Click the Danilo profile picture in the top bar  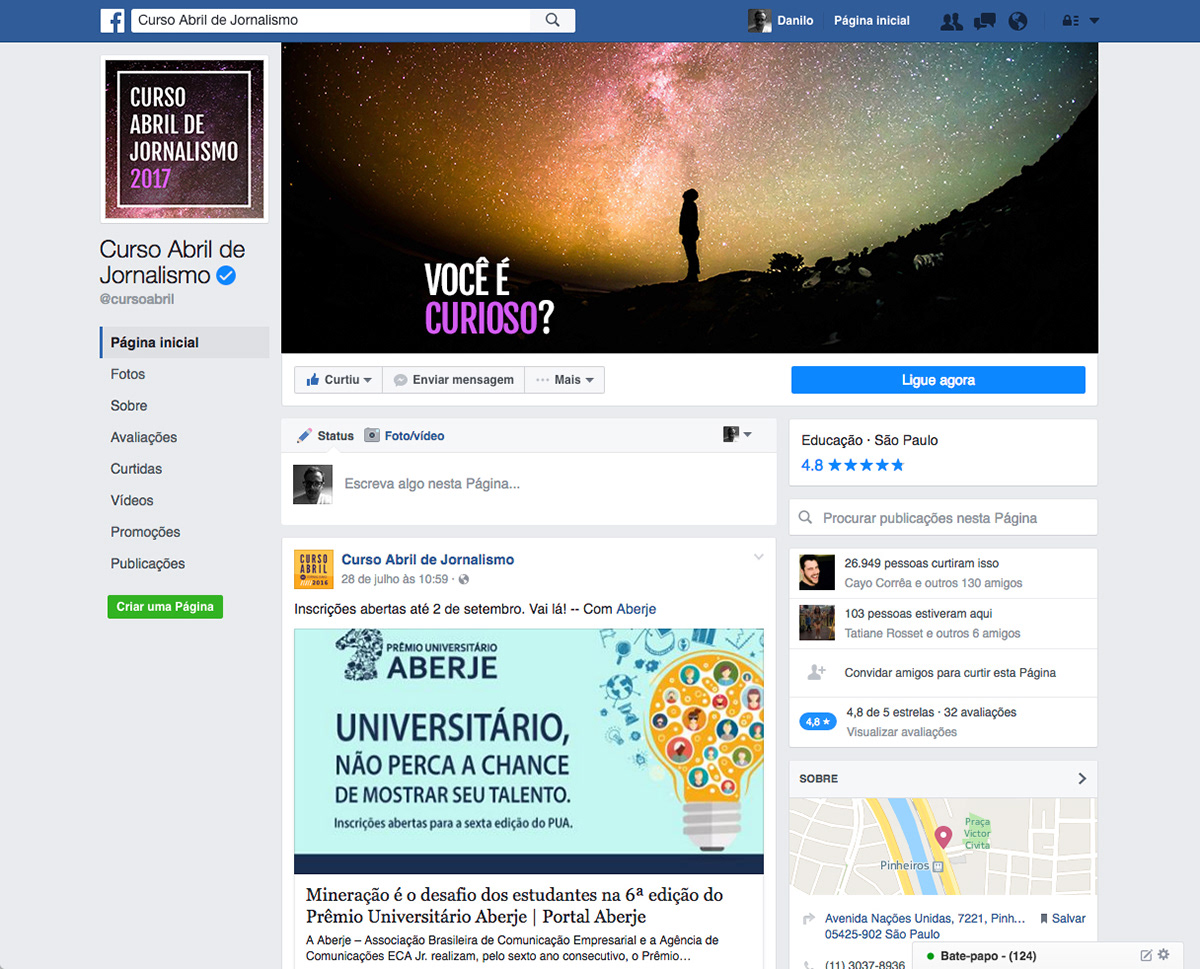point(759,21)
